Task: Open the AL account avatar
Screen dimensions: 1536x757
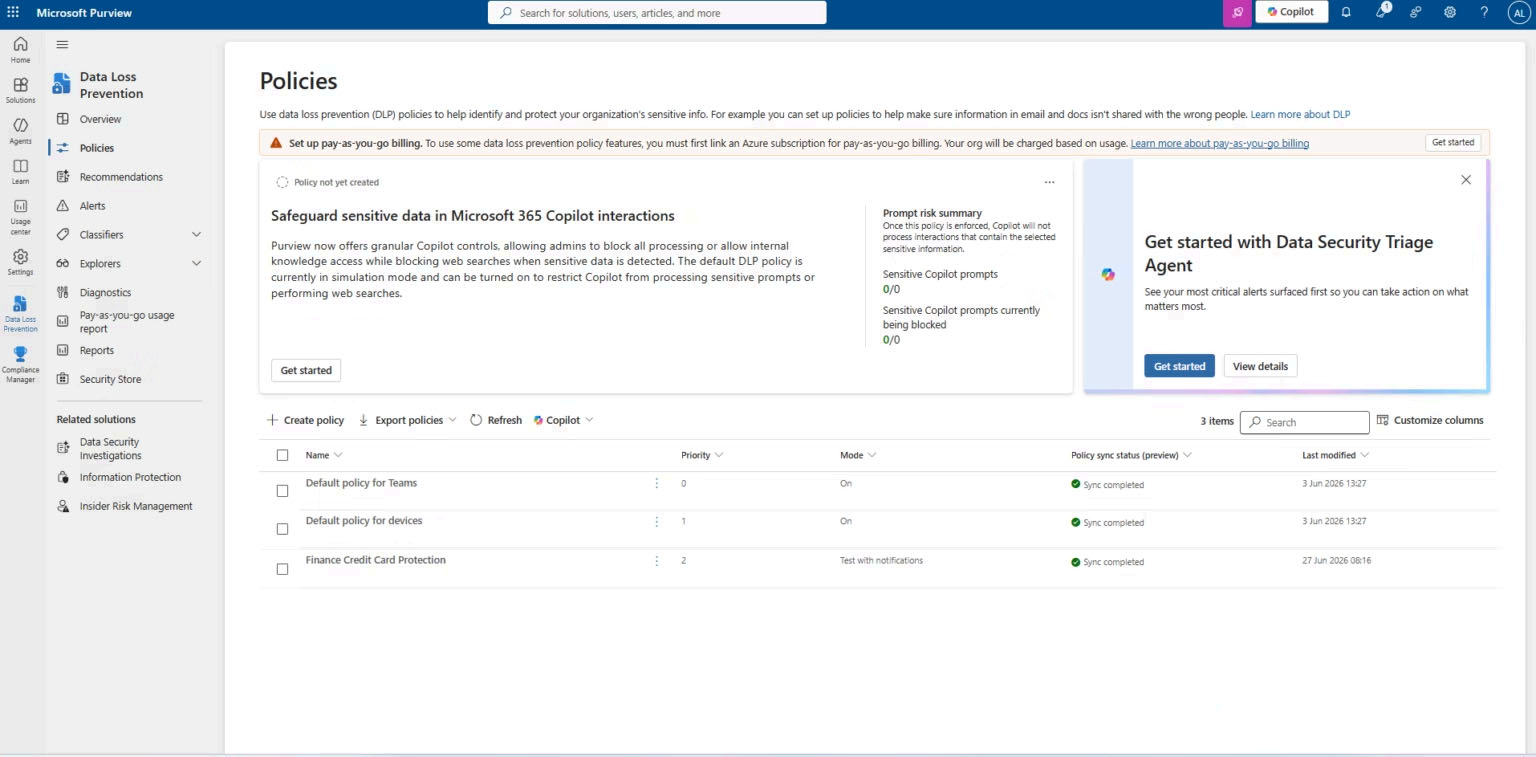Action: pyautogui.click(x=1518, y=13)
